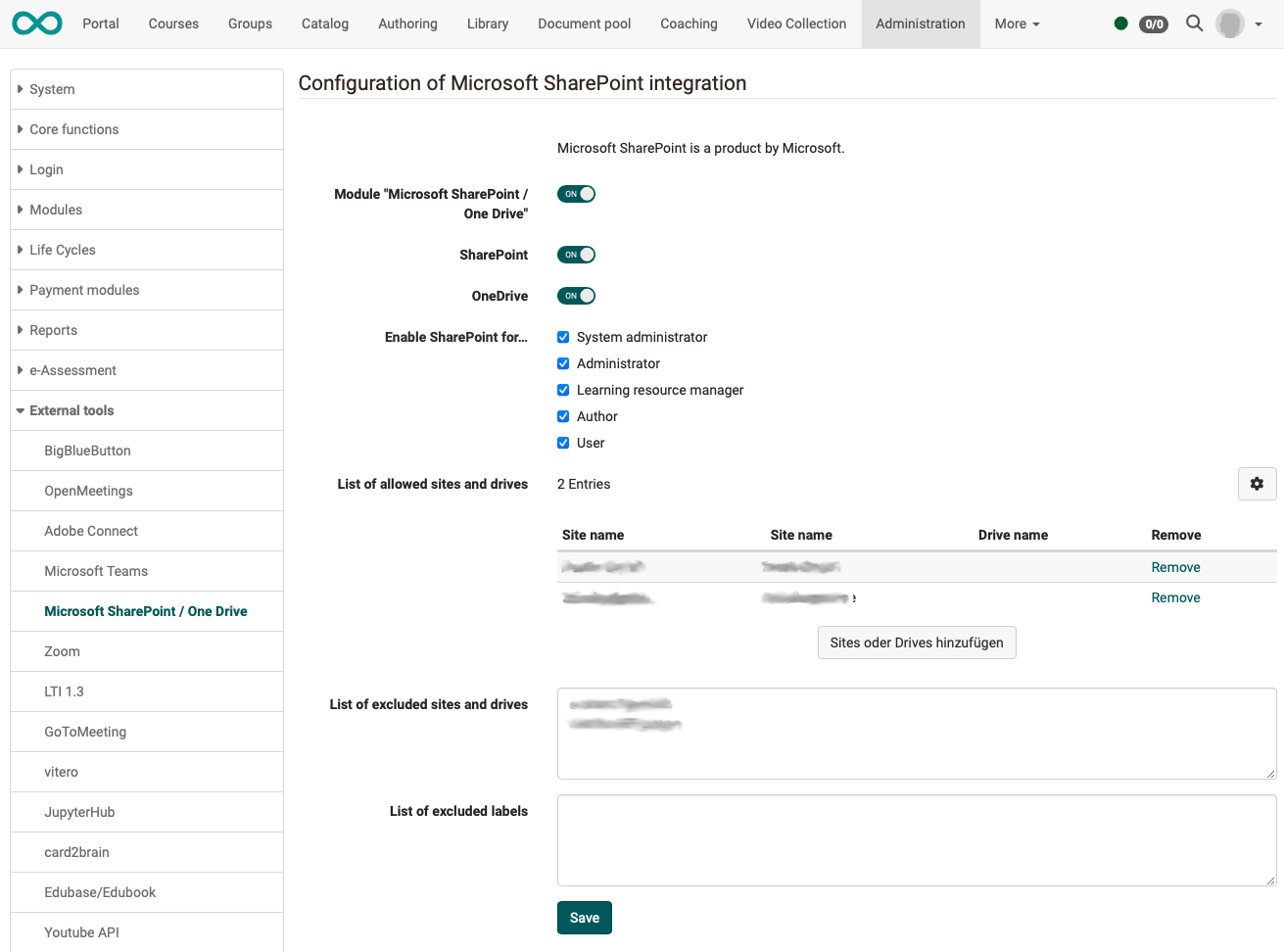Expand the Modules section
The image size is (1284, 952).
[x=147, y=210]
